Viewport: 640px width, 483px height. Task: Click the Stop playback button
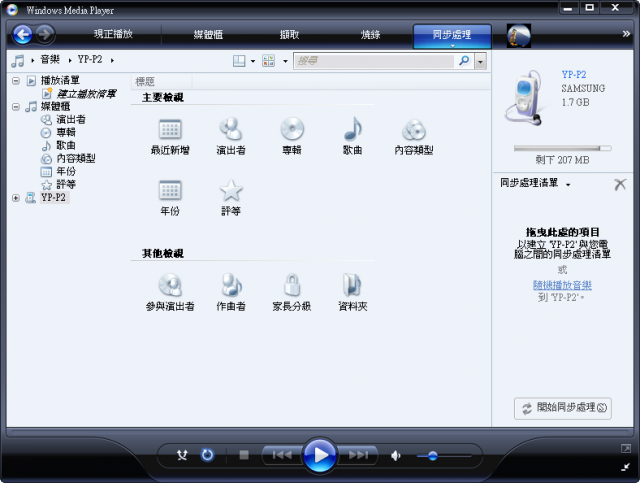point(244,455)
